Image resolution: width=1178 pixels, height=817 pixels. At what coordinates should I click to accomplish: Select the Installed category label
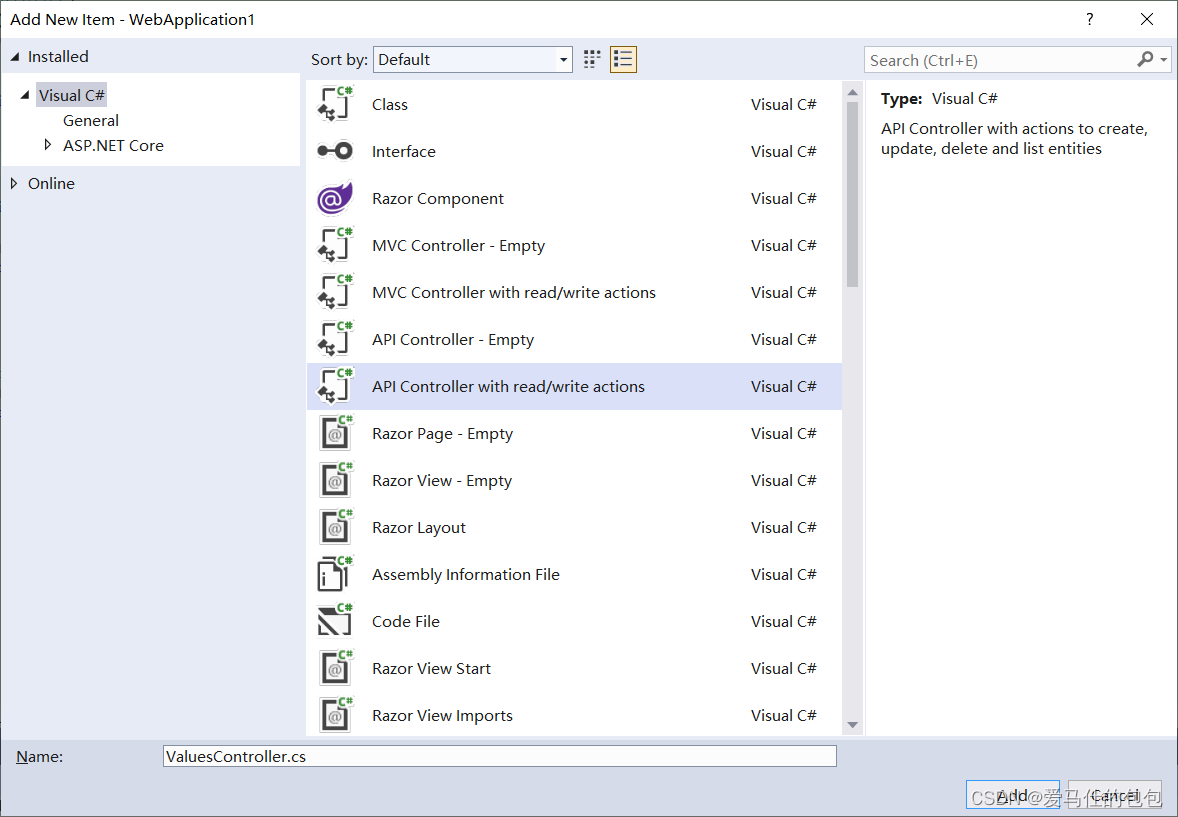pos(58,56)
